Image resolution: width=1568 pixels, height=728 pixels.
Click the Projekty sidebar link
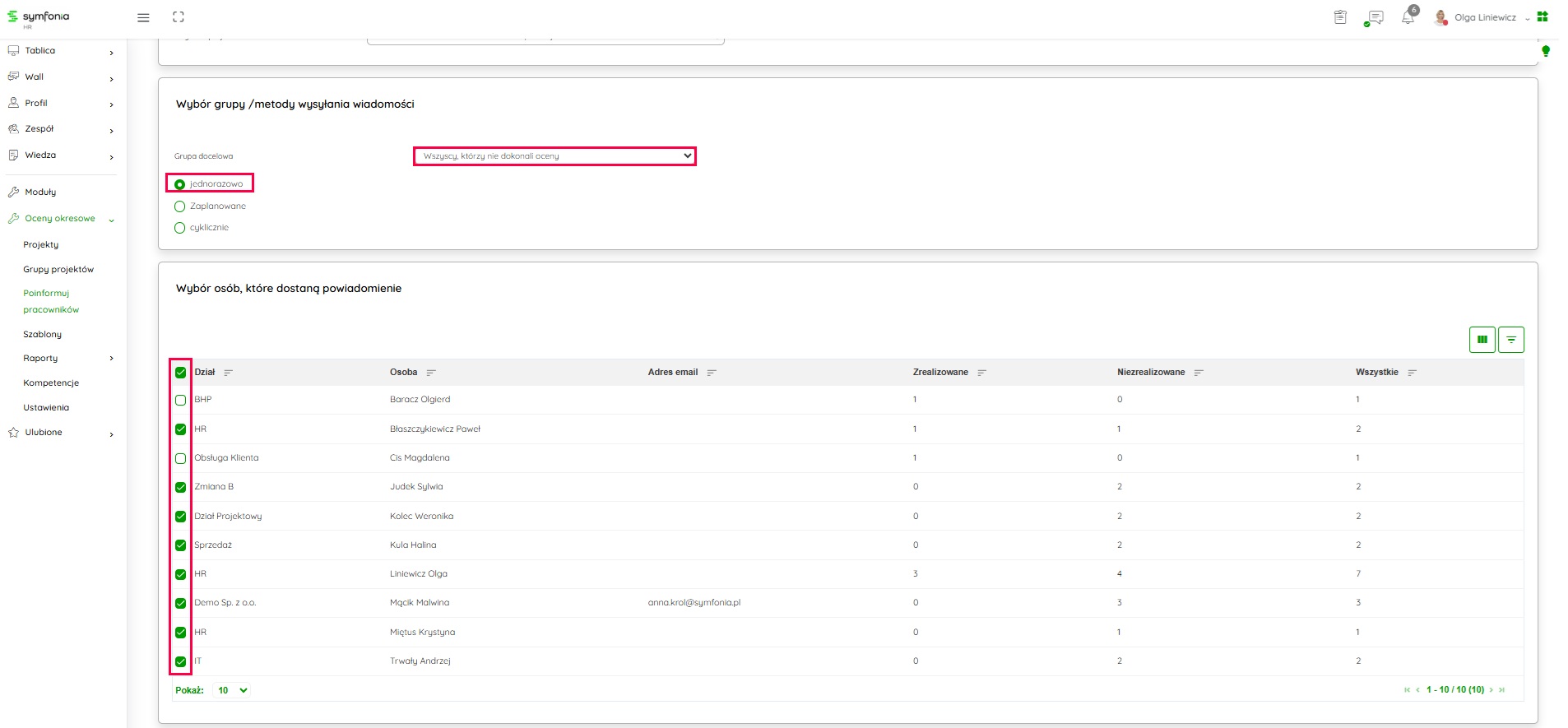pos(41,245)
